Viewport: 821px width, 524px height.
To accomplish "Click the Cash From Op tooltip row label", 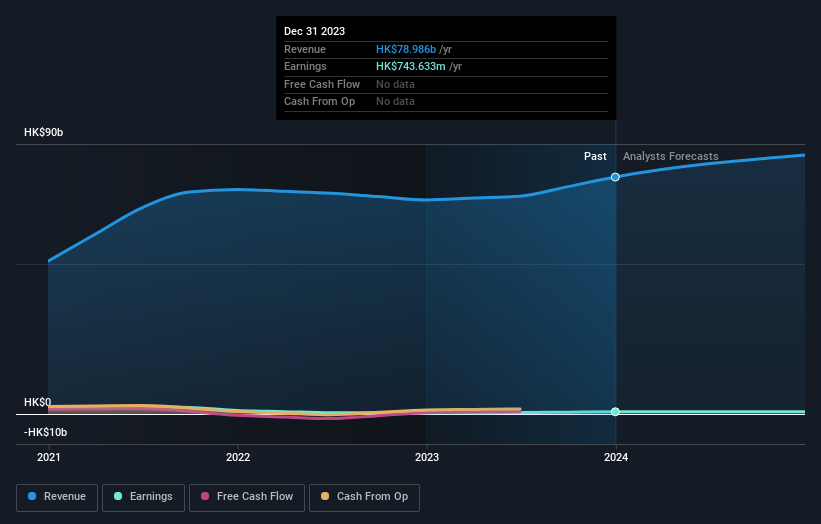I will point(319,102).
